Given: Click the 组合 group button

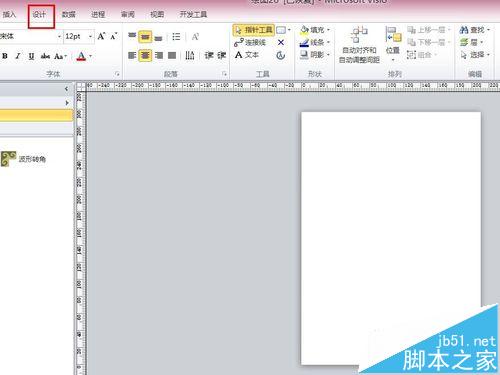Looking at the screenshot, I should click(x=422, y=54).
